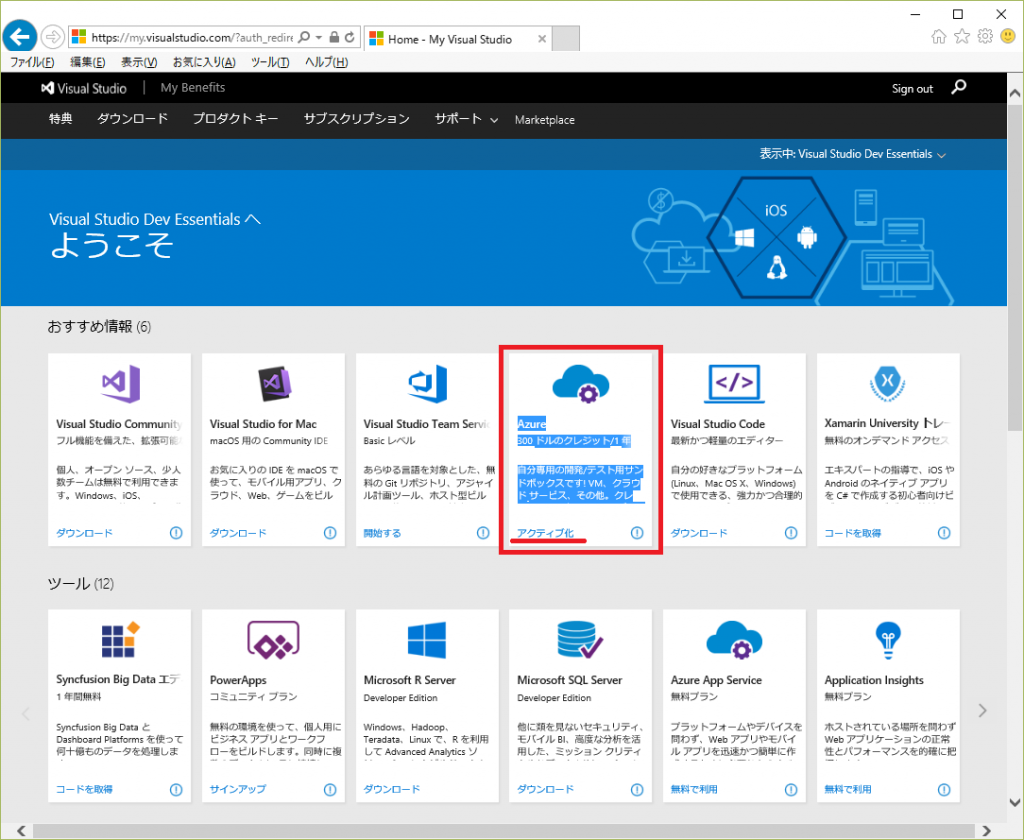Show next tools with right carousel arrow

click(x=982, y=711)
